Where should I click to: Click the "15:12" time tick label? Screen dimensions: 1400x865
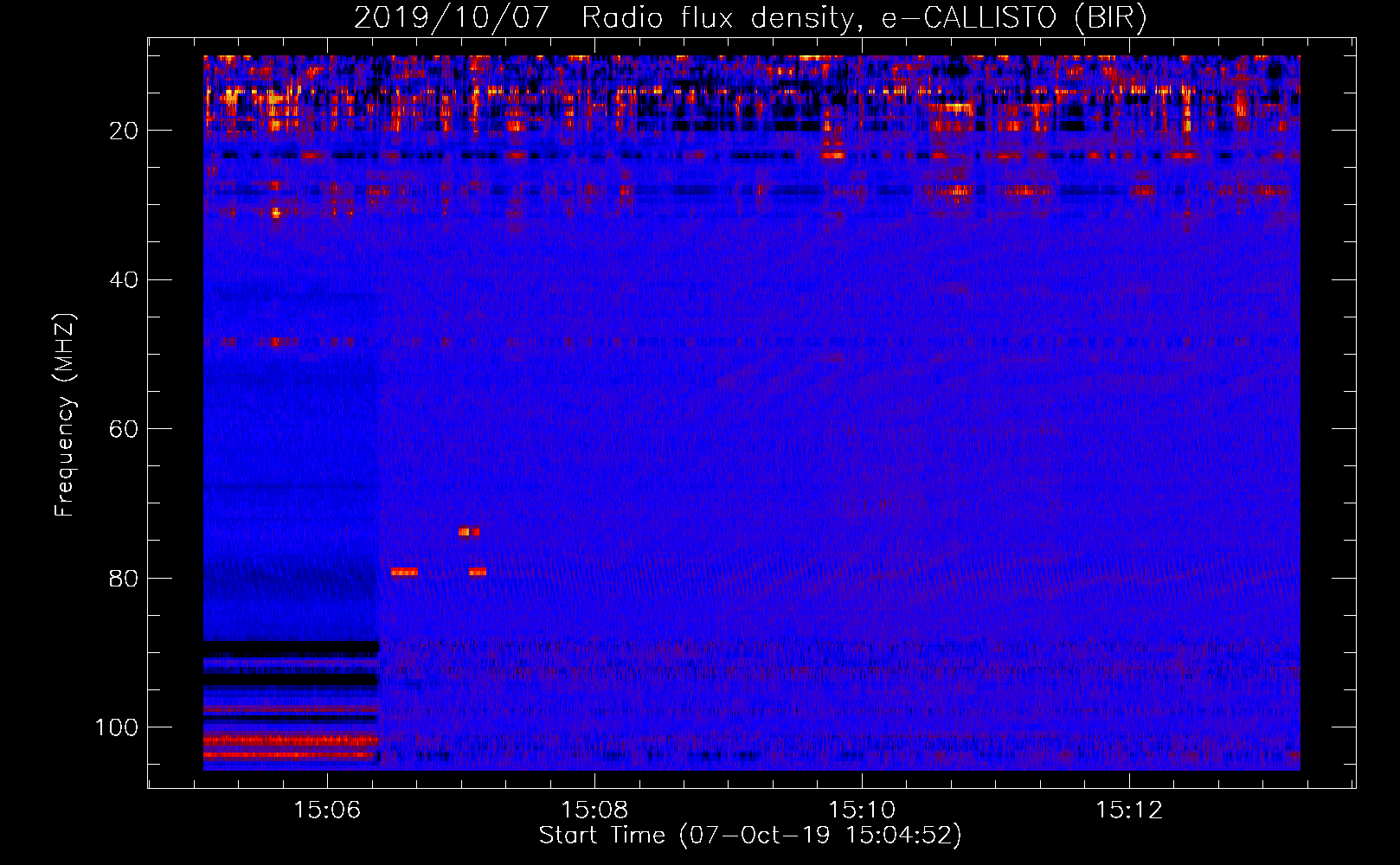click(1128, 811)
